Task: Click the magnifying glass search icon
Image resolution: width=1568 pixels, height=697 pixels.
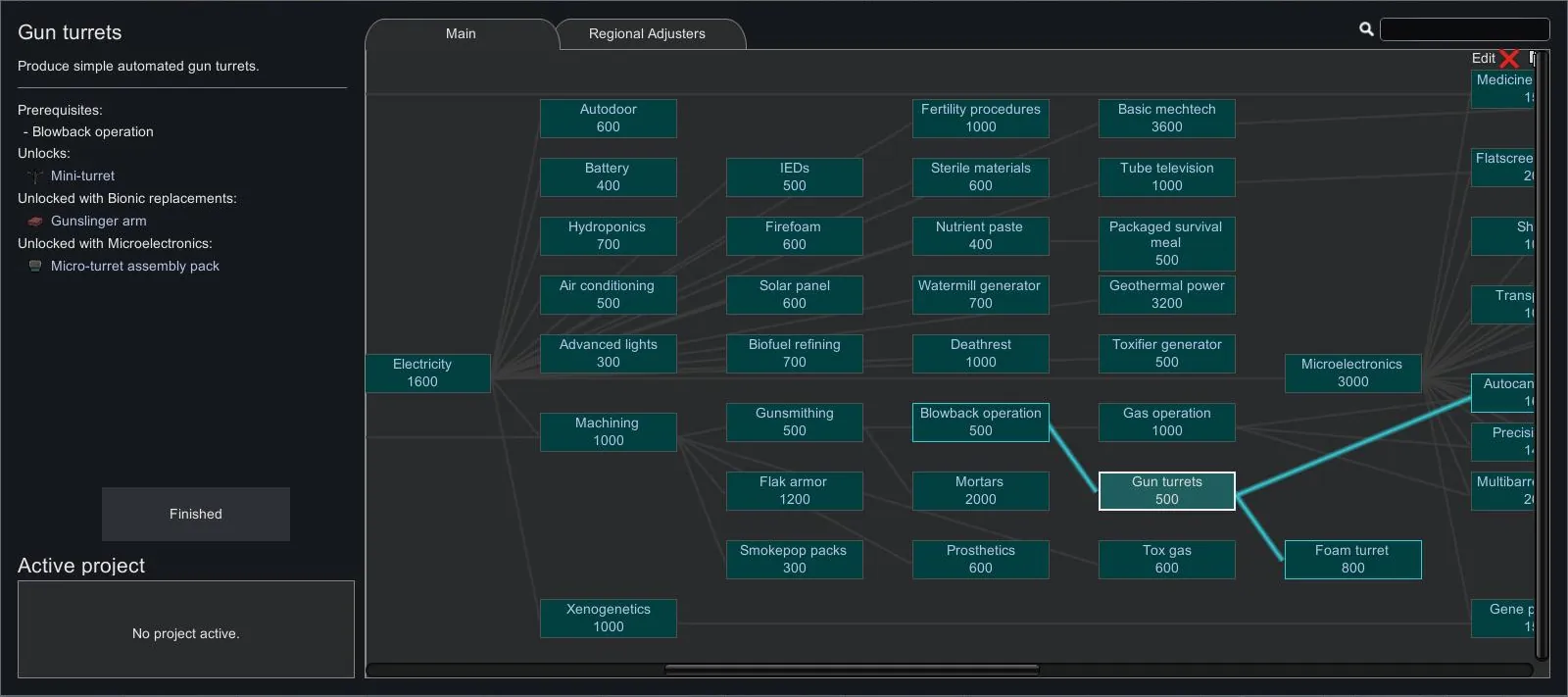Action: pyautogui.click(x=1366, y=29)
